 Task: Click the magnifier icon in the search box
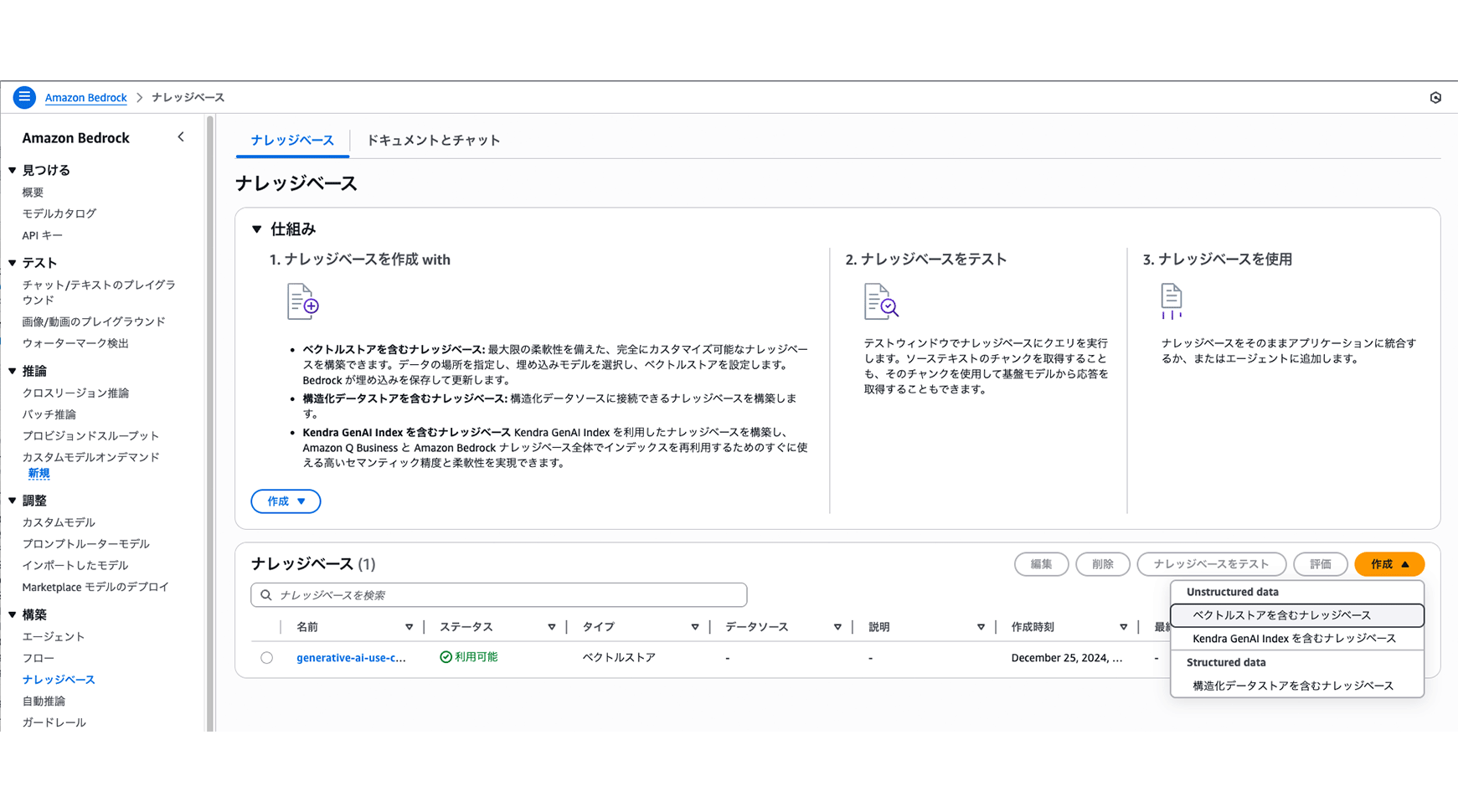[265, 594]
